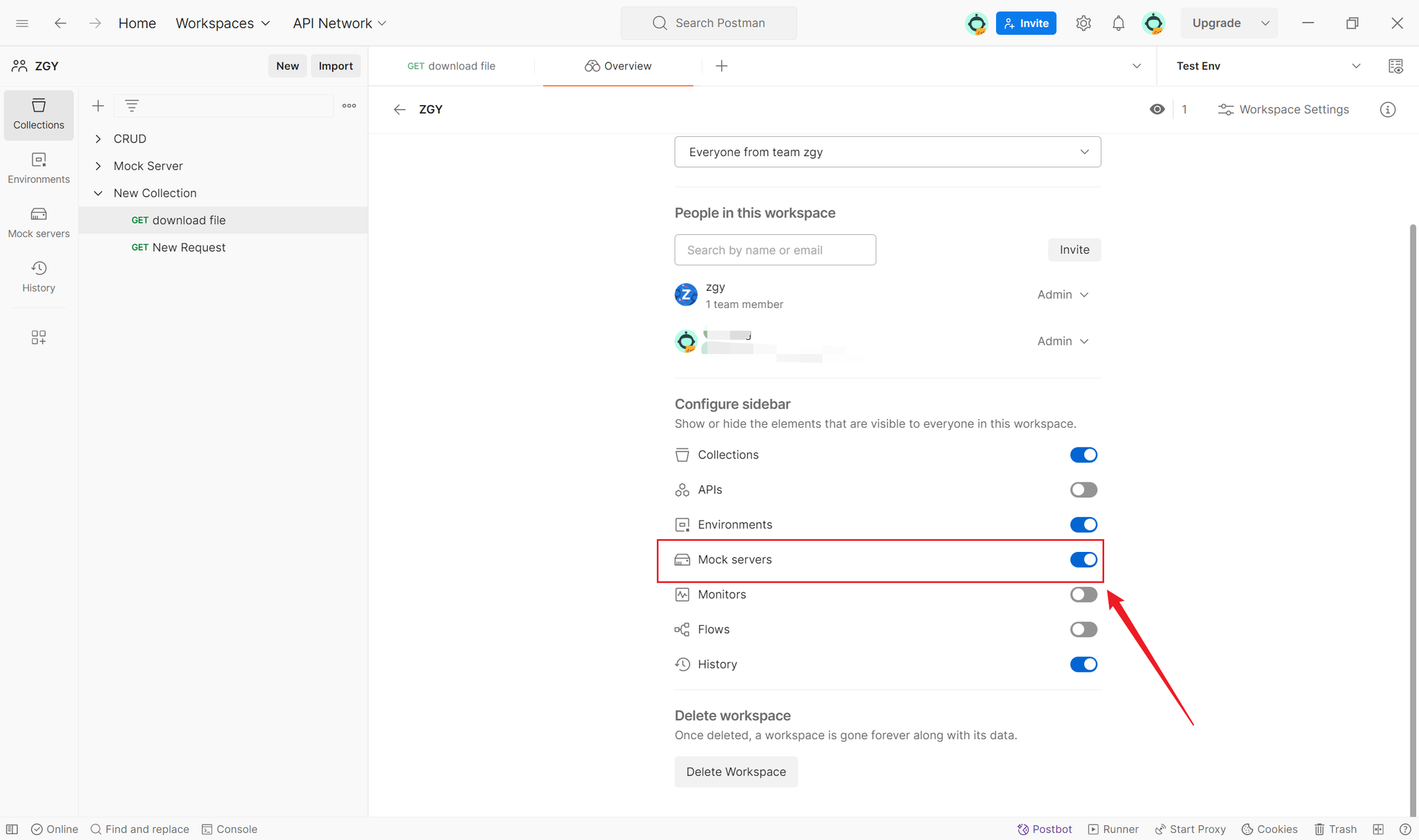Open Runner in status bar
Image resolution: width=1419 pixels, height=840 pixels.
[1113, 829]
